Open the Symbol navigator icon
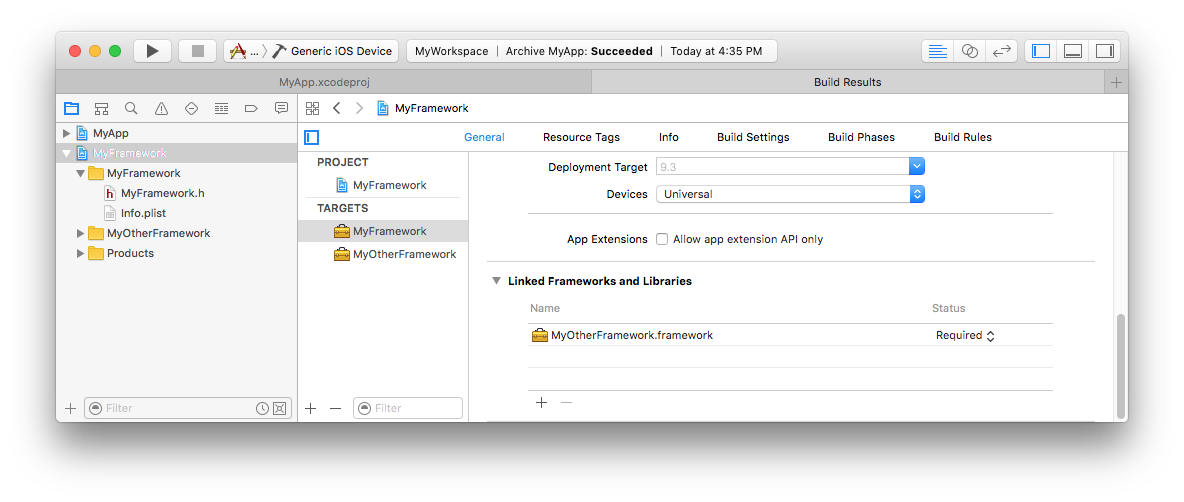Viewport: 1184px width, 502px height. click(x=101, y=108)
